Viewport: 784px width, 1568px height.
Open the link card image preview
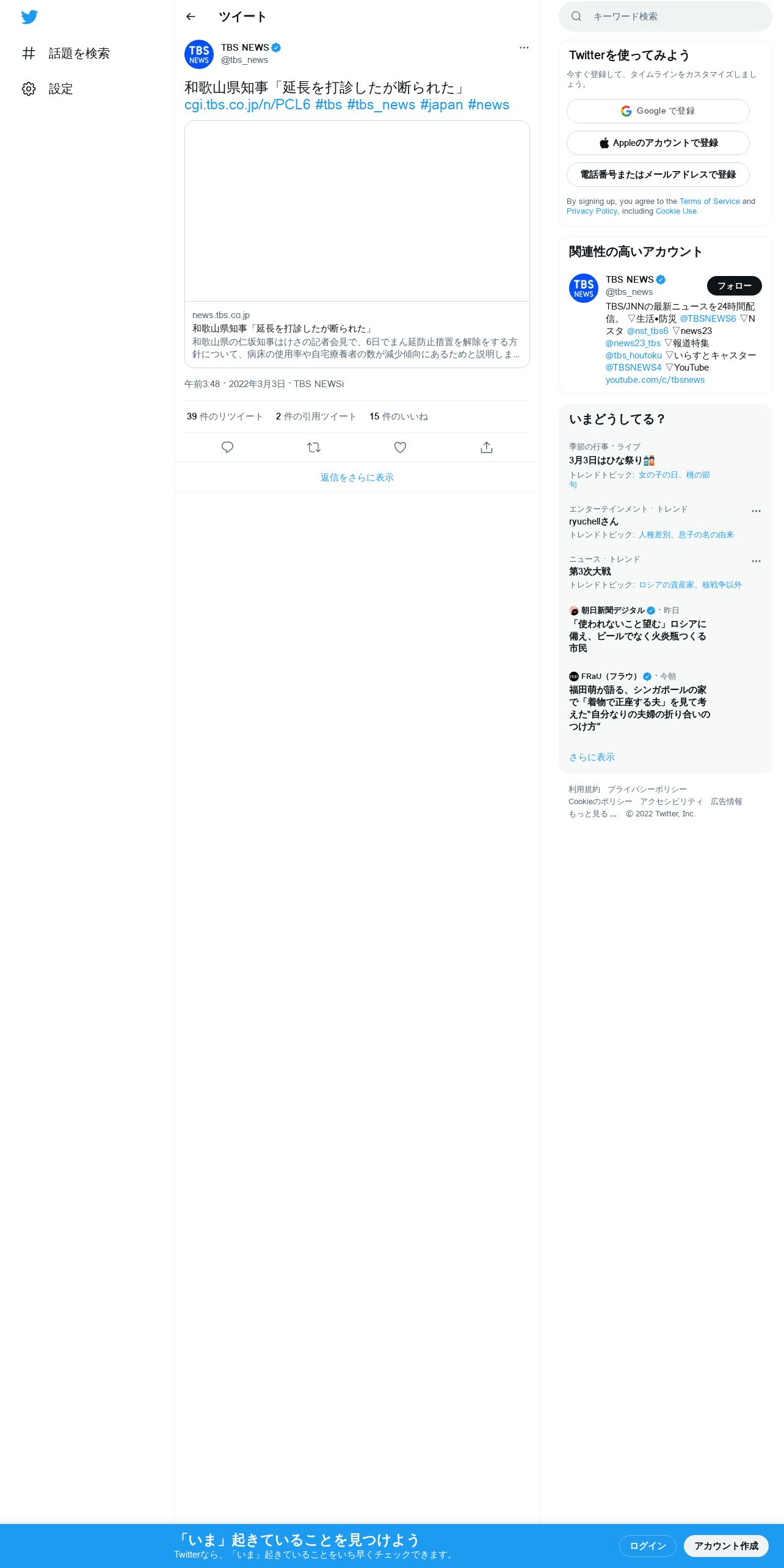pos(357,211)
